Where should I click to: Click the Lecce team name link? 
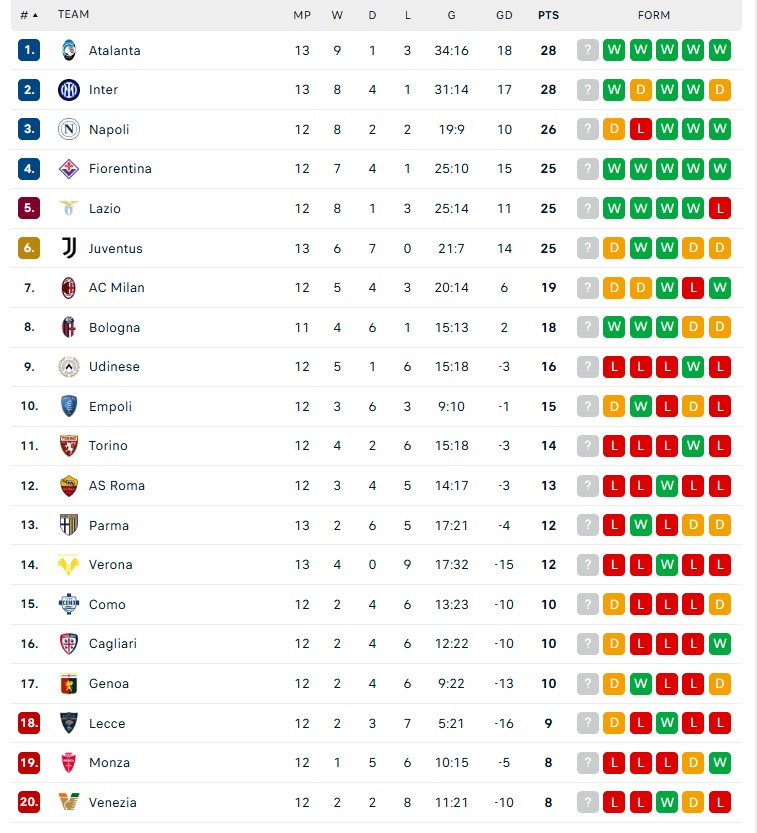pyautogui.click(x=107, y=724)
